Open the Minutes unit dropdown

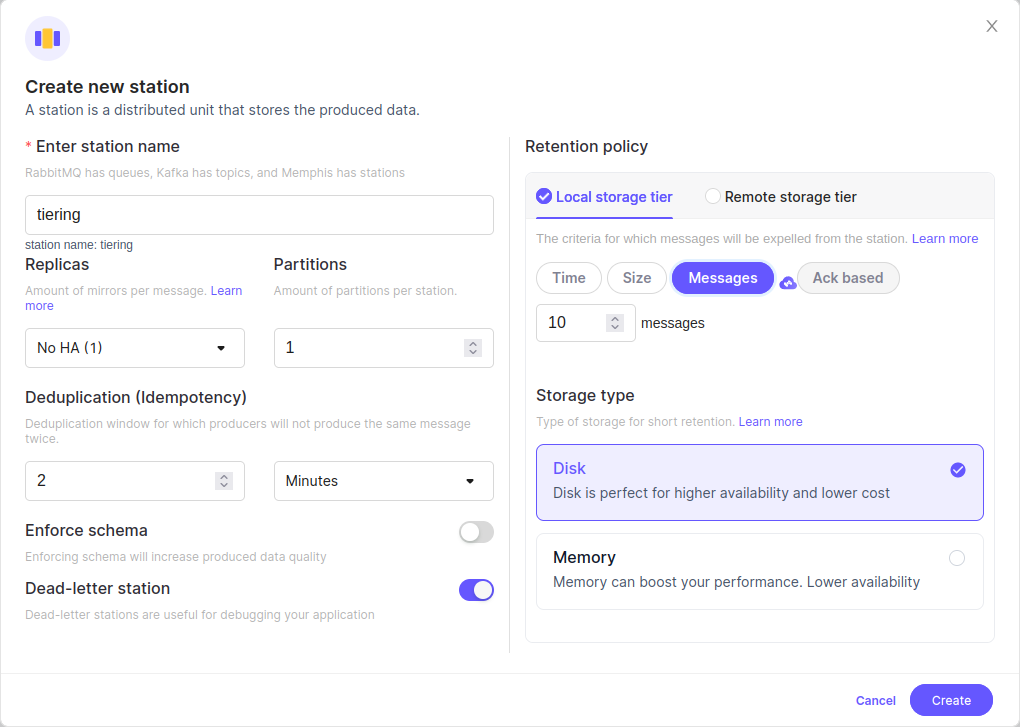click(384, 481)
